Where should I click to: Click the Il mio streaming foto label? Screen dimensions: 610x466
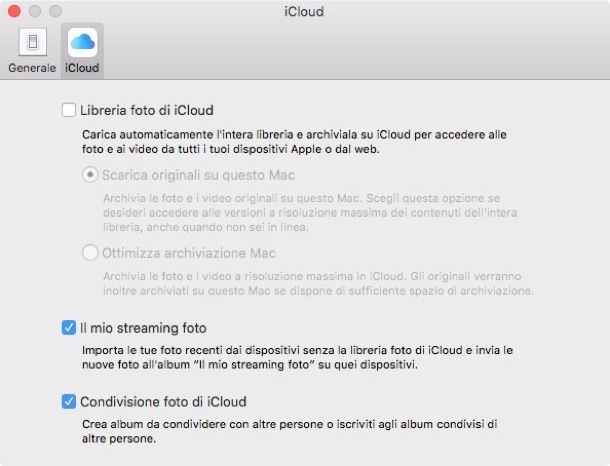143,327
